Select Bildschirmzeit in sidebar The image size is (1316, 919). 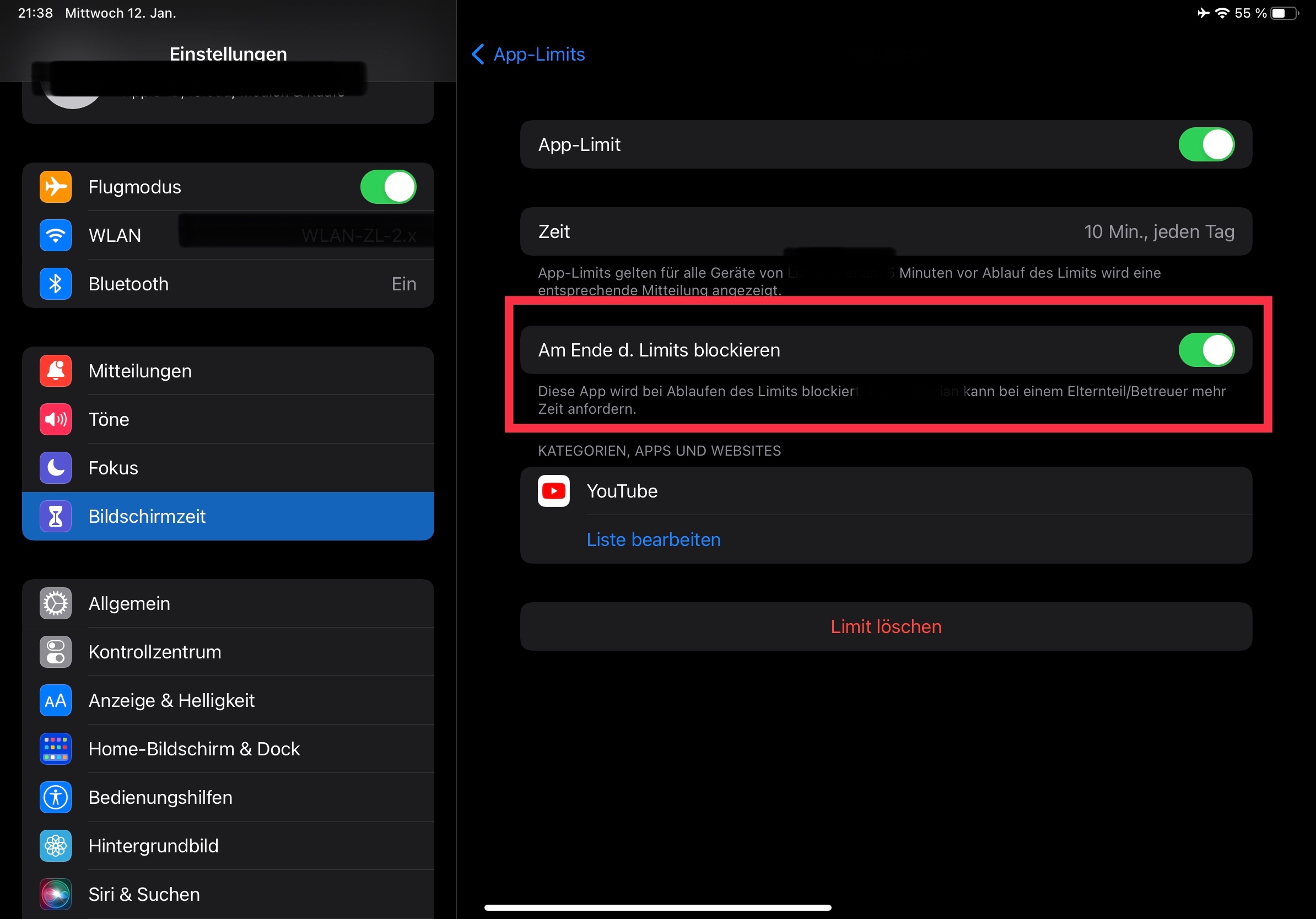(228, 516)
